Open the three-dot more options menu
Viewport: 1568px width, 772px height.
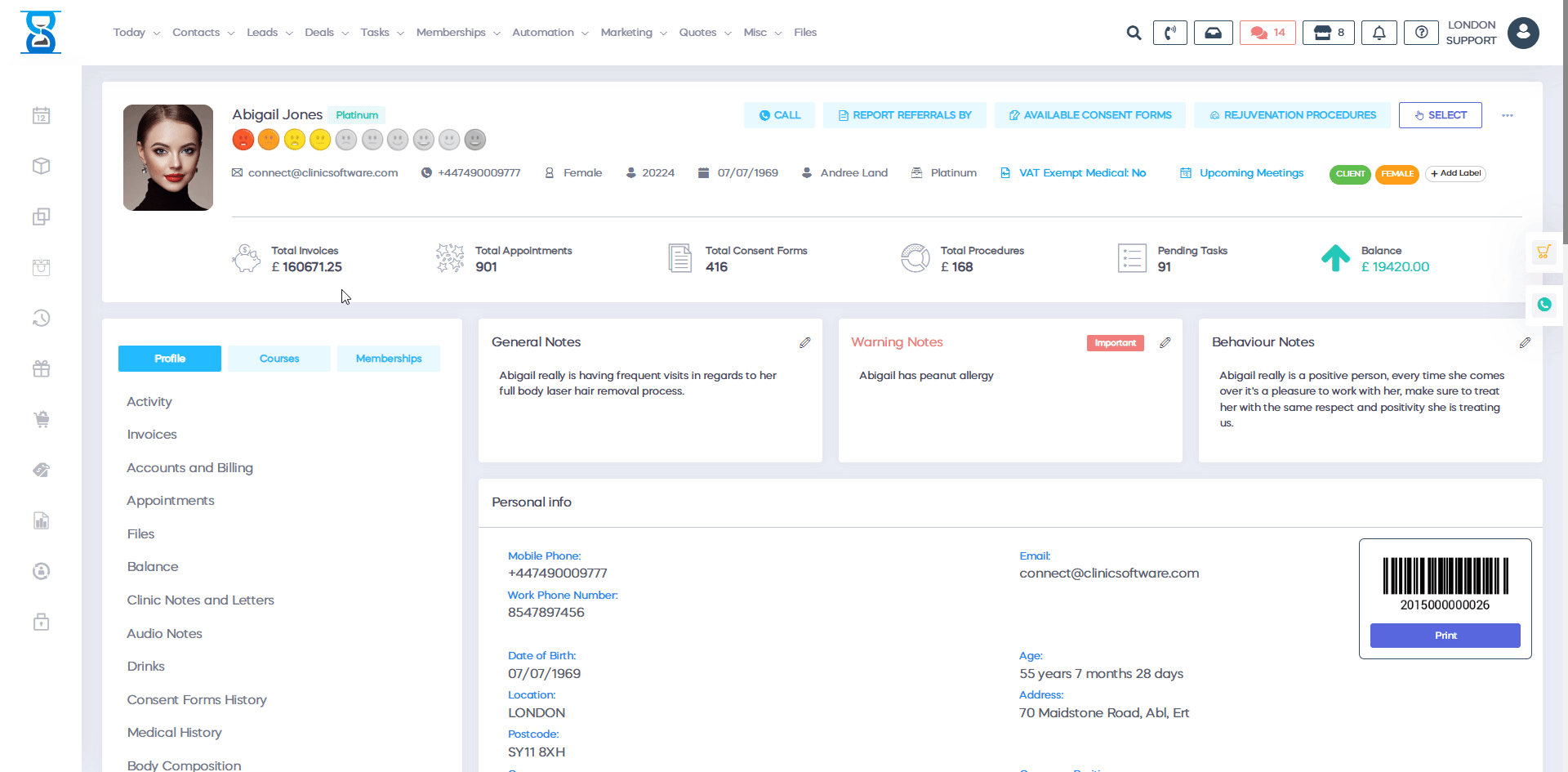coord(1508,115)
